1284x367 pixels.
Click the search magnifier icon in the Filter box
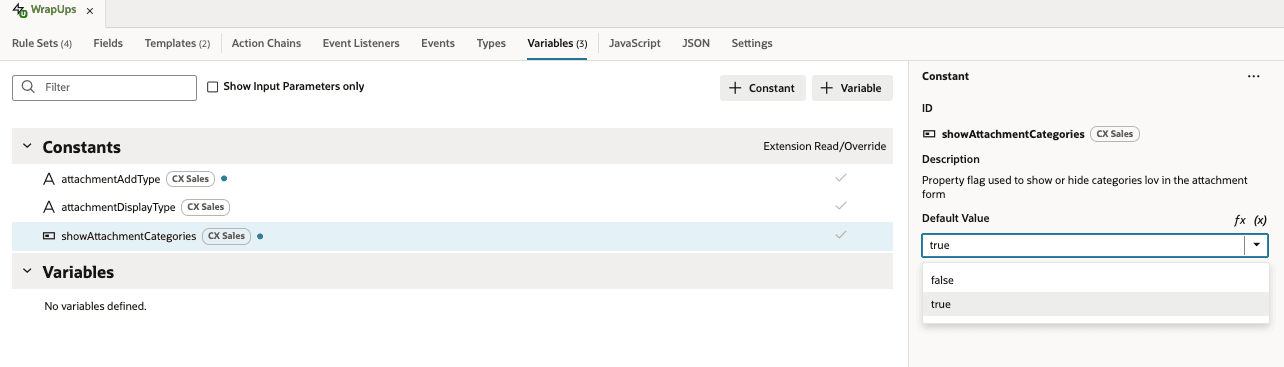(28, 87)
